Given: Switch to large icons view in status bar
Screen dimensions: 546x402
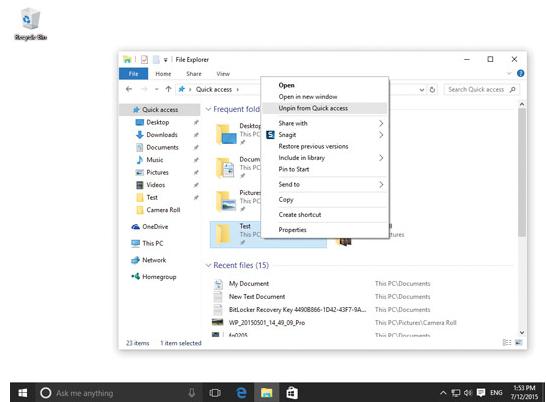Looking at the screenshot, I should pyautogui.click(x=519, y=342).
